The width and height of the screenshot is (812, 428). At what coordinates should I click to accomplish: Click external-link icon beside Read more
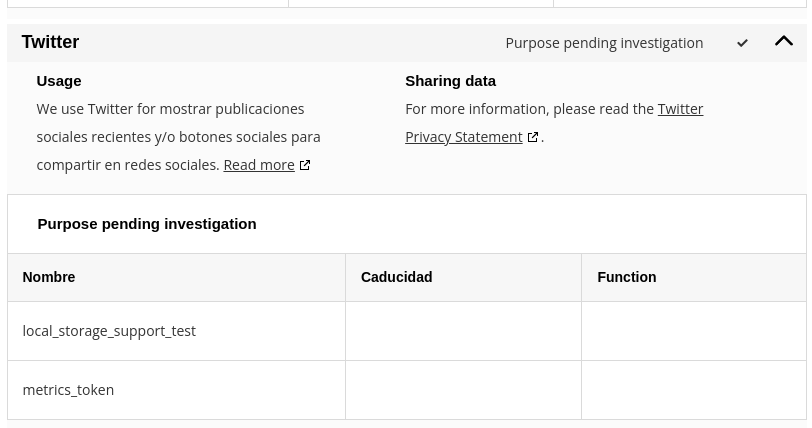305,165
